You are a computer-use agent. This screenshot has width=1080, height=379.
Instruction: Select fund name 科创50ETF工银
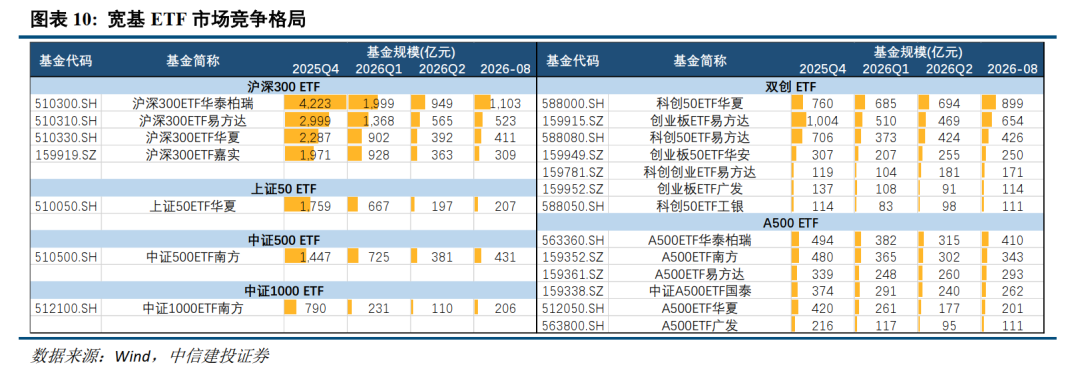click(x=700, y=205)
